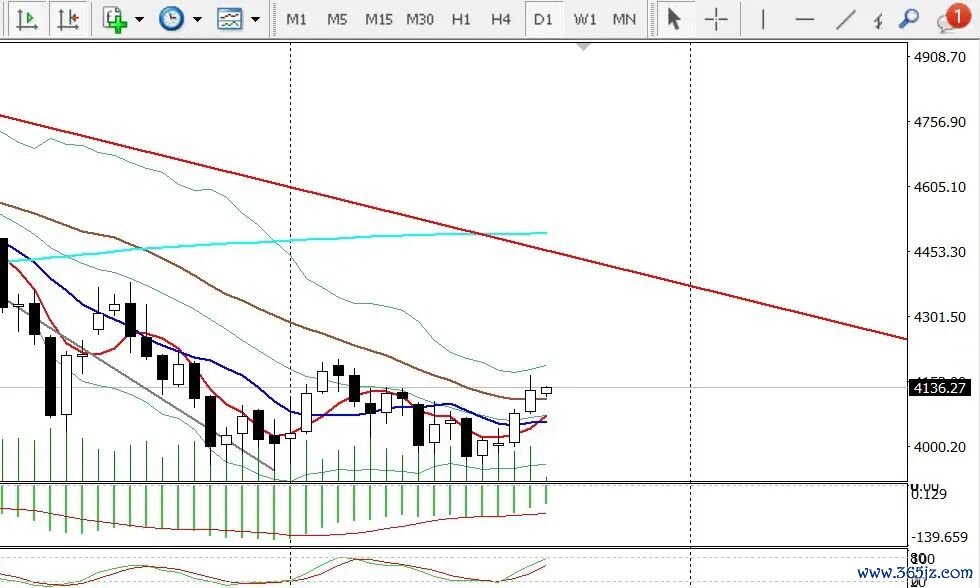Switch to the H4 timeframe

click(x=501, y=19)
